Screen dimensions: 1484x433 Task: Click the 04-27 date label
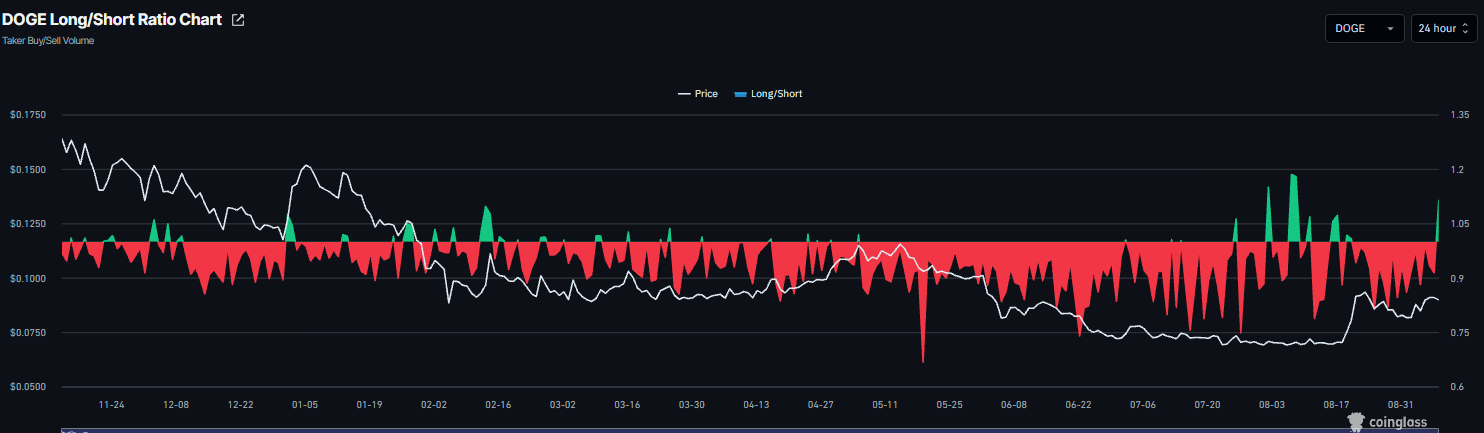tap(821, 405)
